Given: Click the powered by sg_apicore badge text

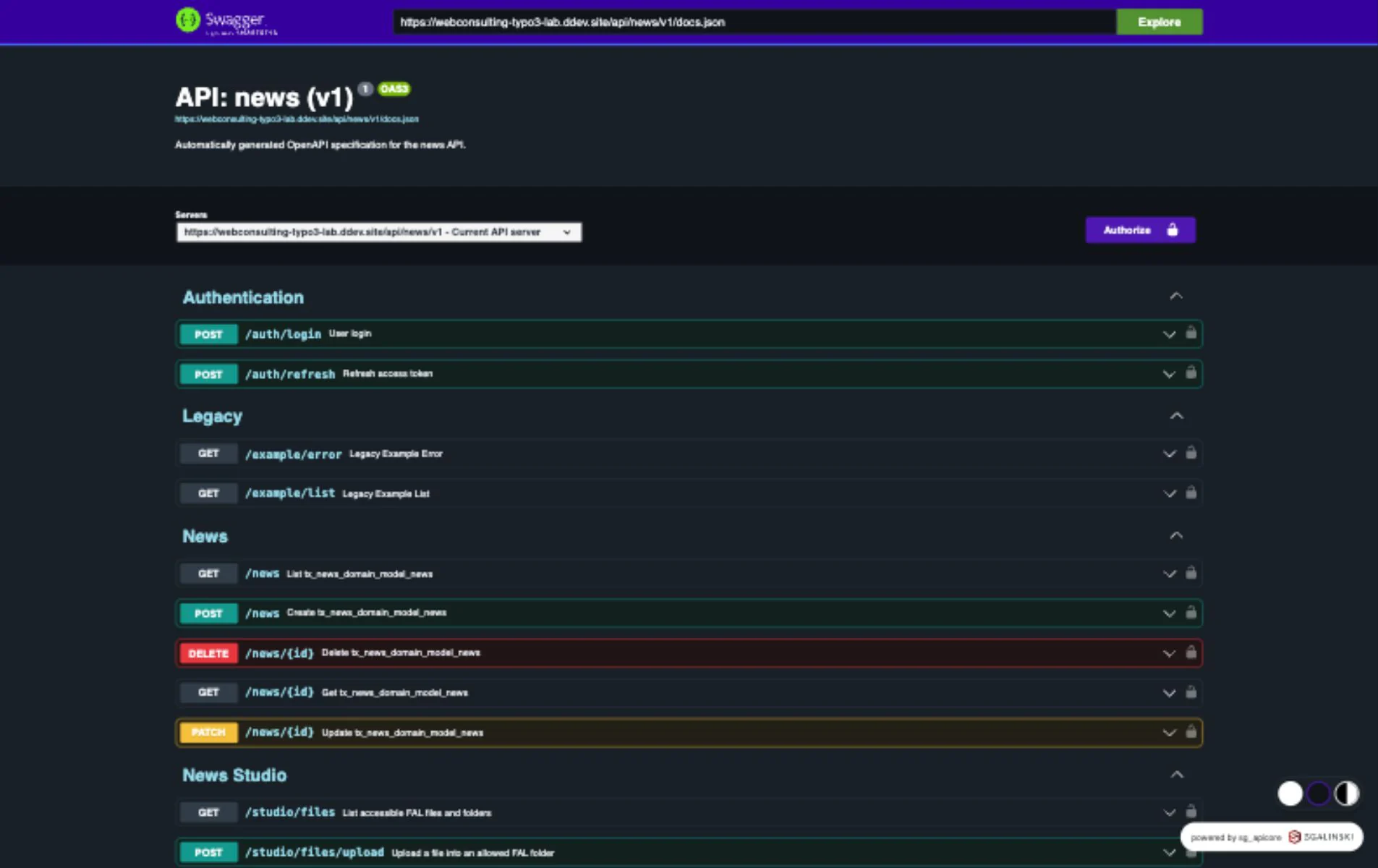Looking at the screenshot, I should click(x=1235, y=838).
